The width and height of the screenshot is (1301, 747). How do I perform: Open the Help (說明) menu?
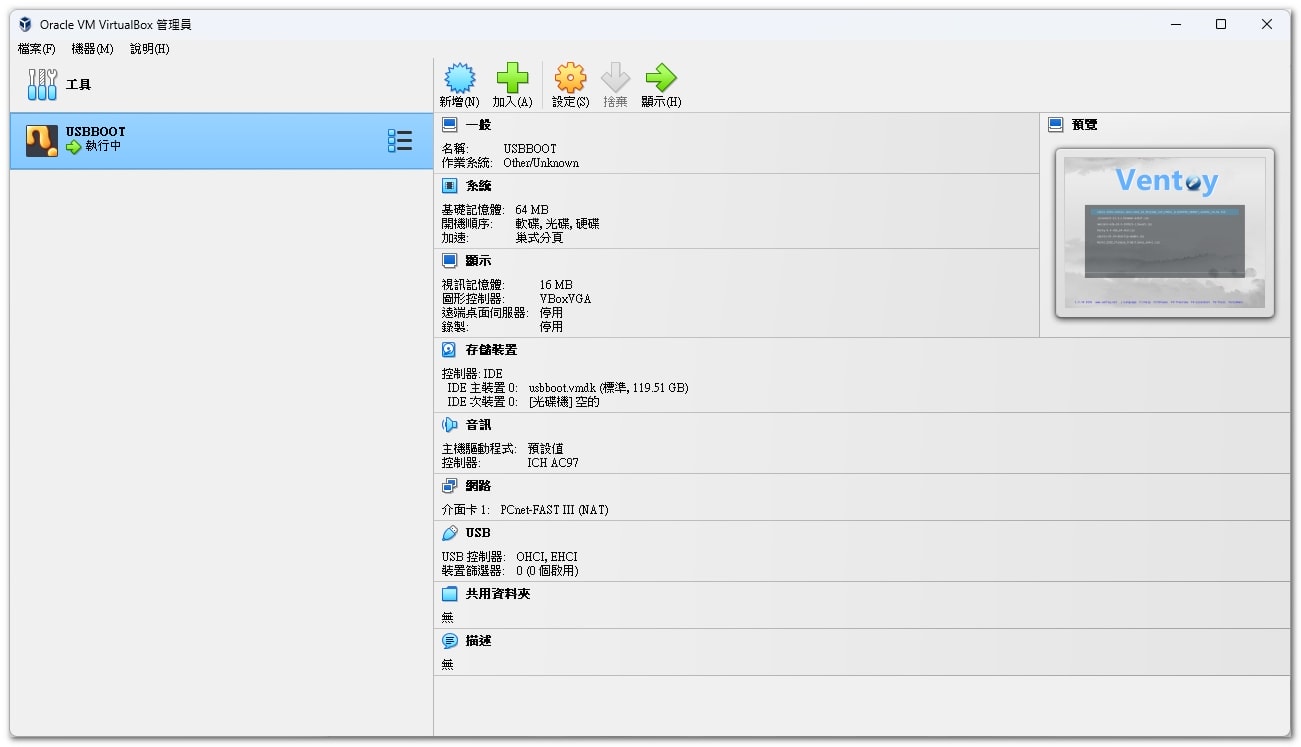coord(150,49)
